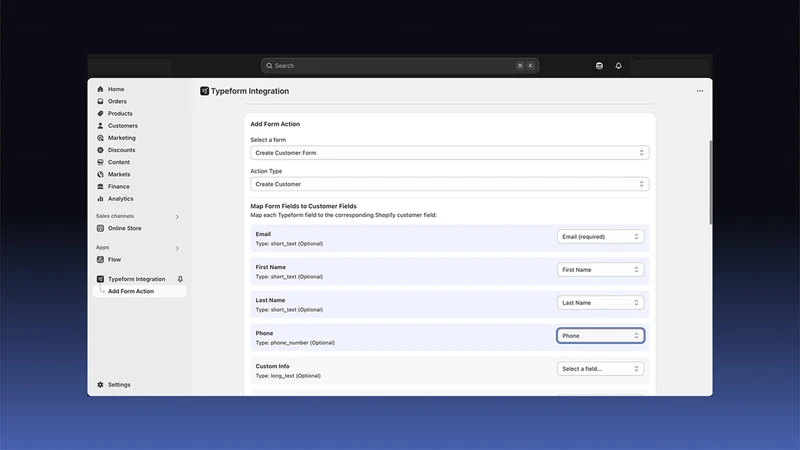The image size is (800, 450).
Task: Open Discounts in sidebar
Action: (121, 150)
